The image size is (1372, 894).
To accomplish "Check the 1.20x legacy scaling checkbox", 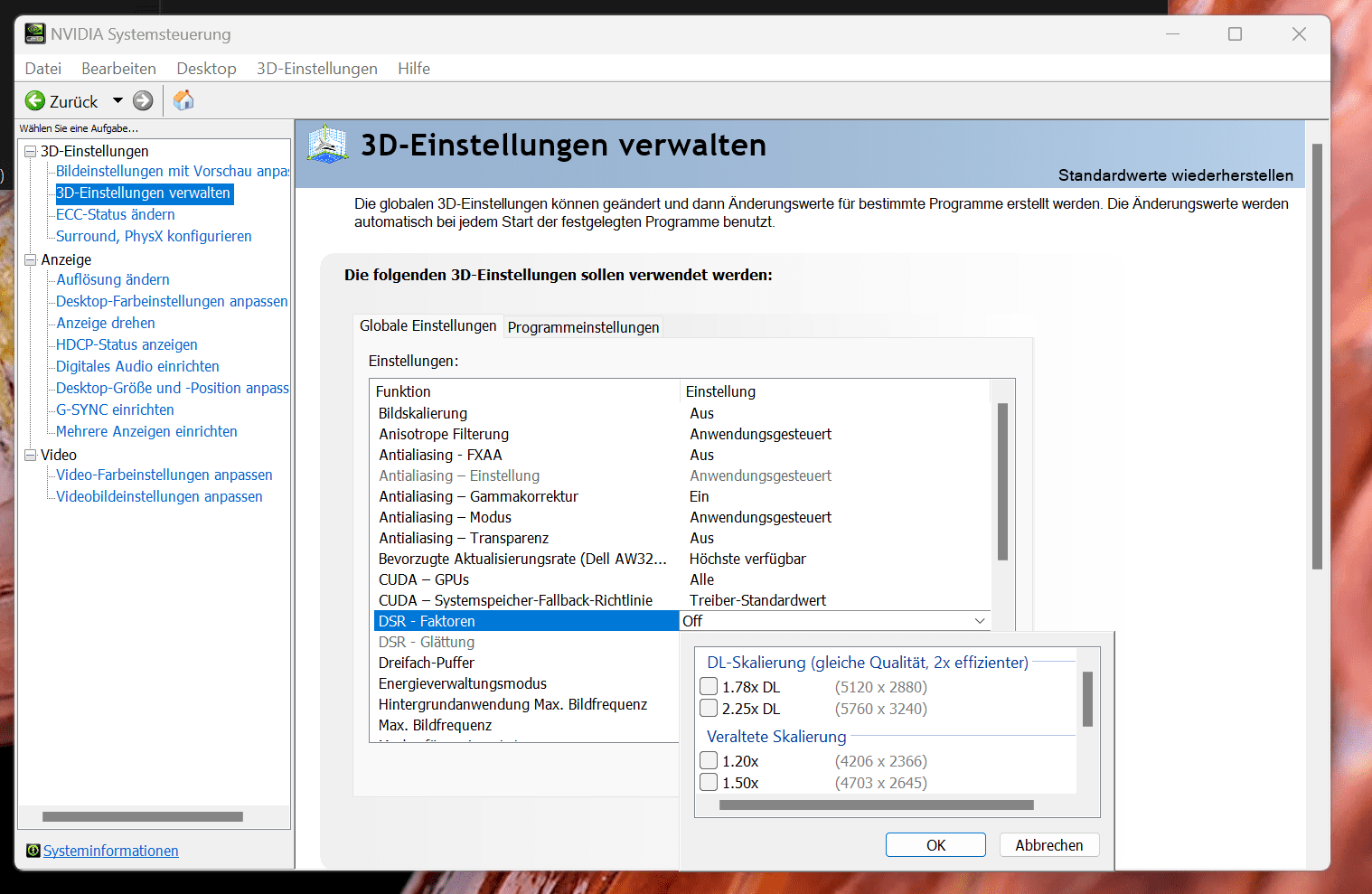I will [x=709, y=761].
